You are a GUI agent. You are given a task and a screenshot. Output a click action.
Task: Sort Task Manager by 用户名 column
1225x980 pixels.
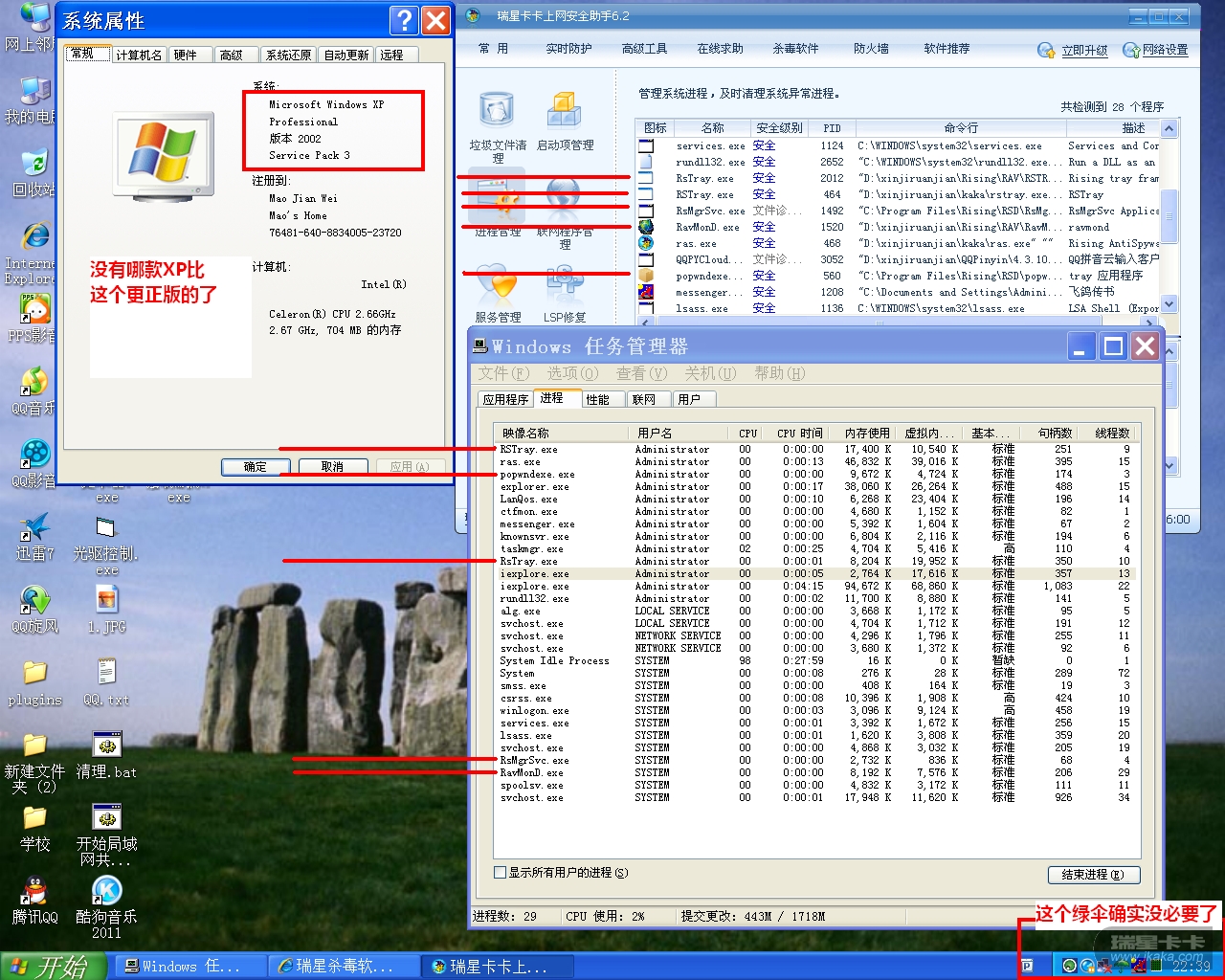click(x=679, y=434)
